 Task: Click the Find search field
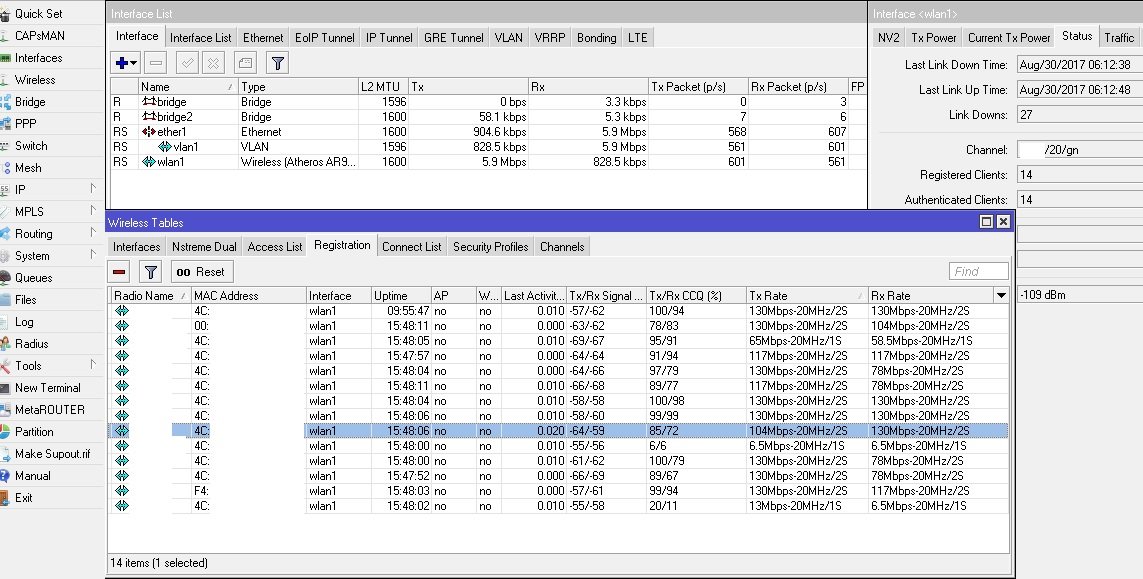click(x=978, y=271)
